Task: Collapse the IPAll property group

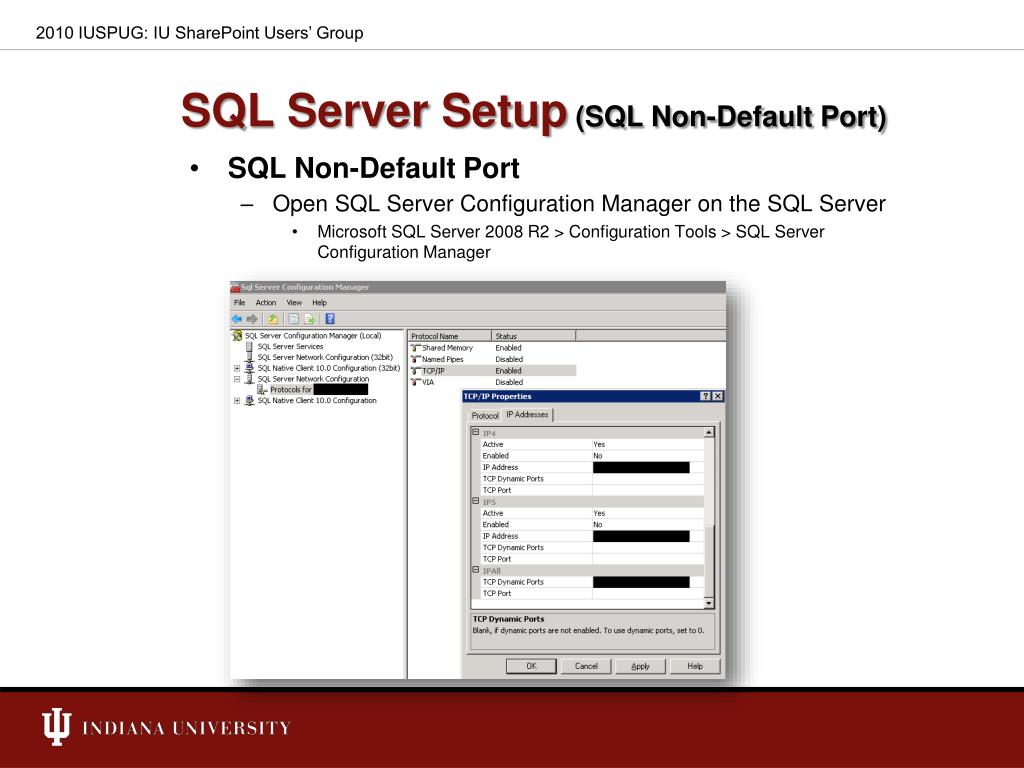Action: [x=476, y=570]
